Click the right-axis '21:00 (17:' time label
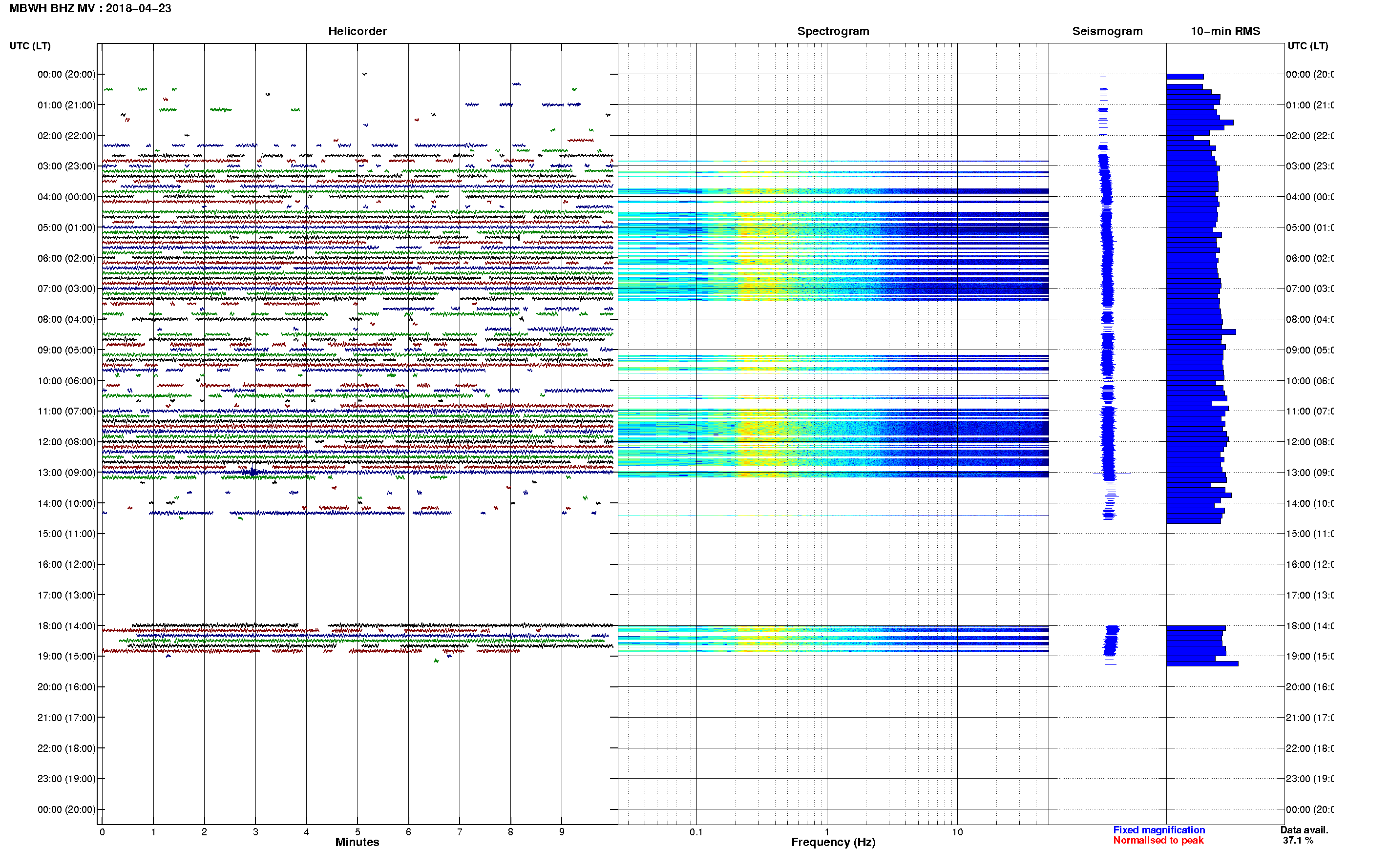 click(x=1309, y=718)
